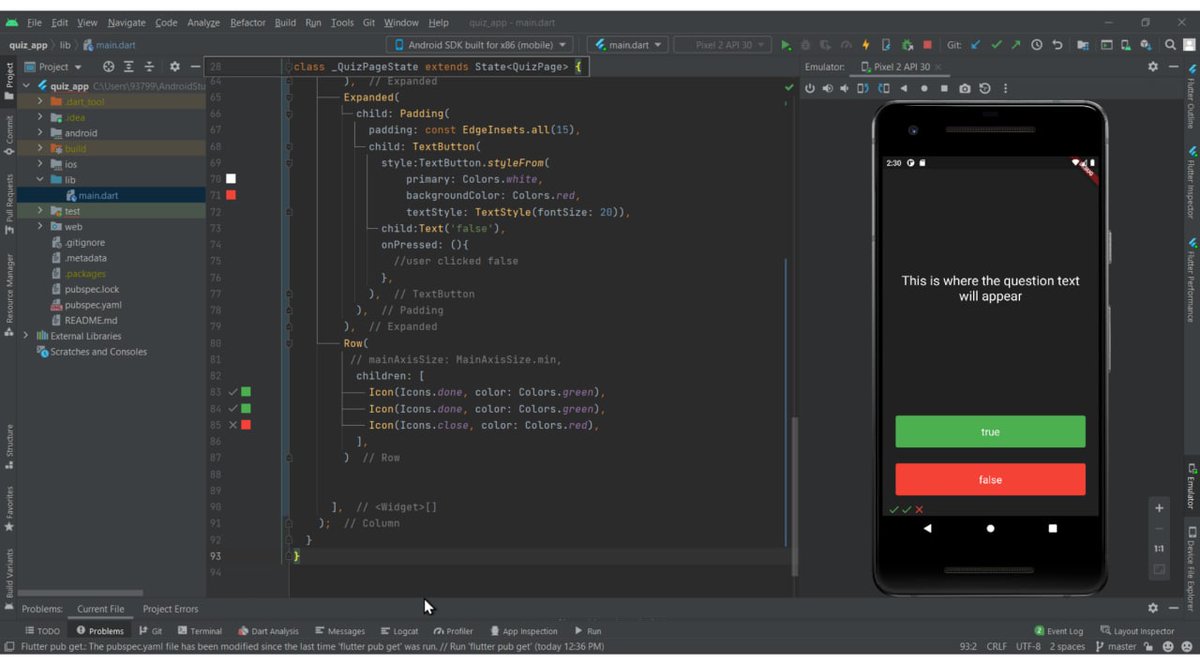
Task: Open main.dart run configuration dropdown
Action: coord(628,45)
